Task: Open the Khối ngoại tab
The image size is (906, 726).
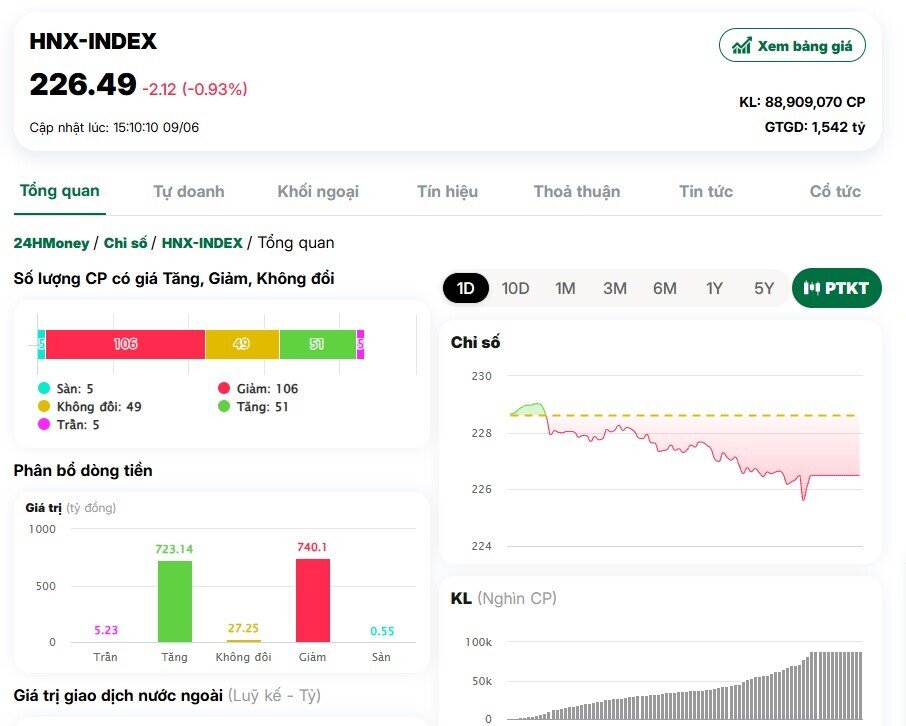Action: point(318,191)
